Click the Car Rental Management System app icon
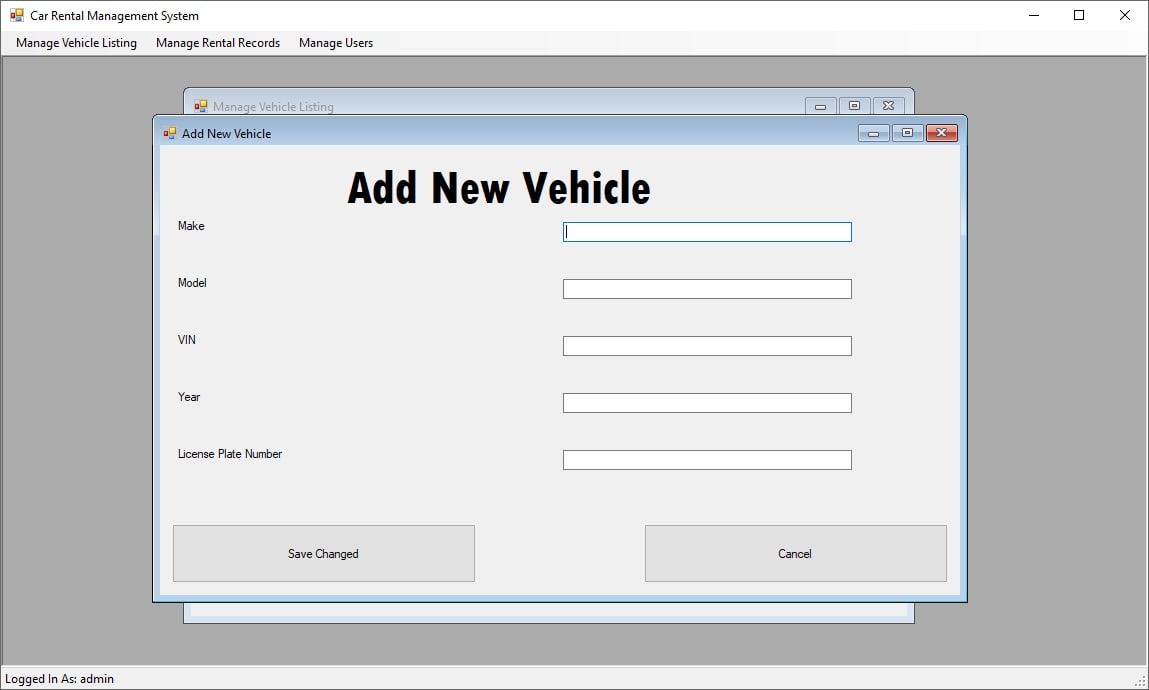The width and height of the screenshot is (1149, 690). click(x=17, y=15)
